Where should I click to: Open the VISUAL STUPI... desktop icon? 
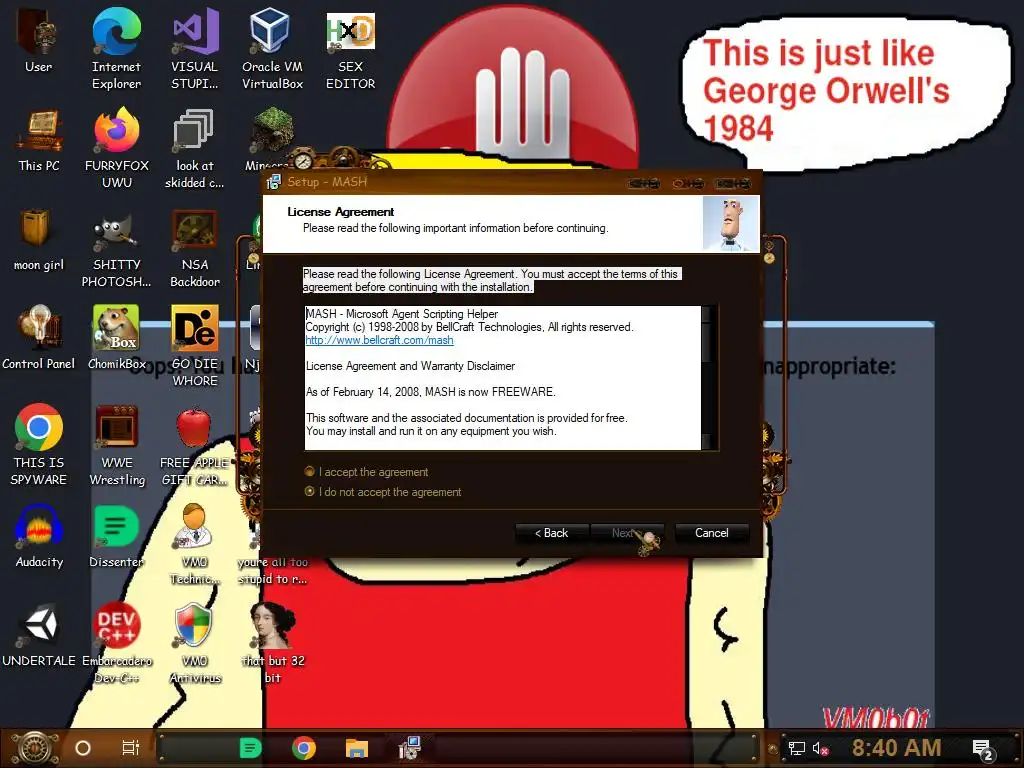pos(195,49)
